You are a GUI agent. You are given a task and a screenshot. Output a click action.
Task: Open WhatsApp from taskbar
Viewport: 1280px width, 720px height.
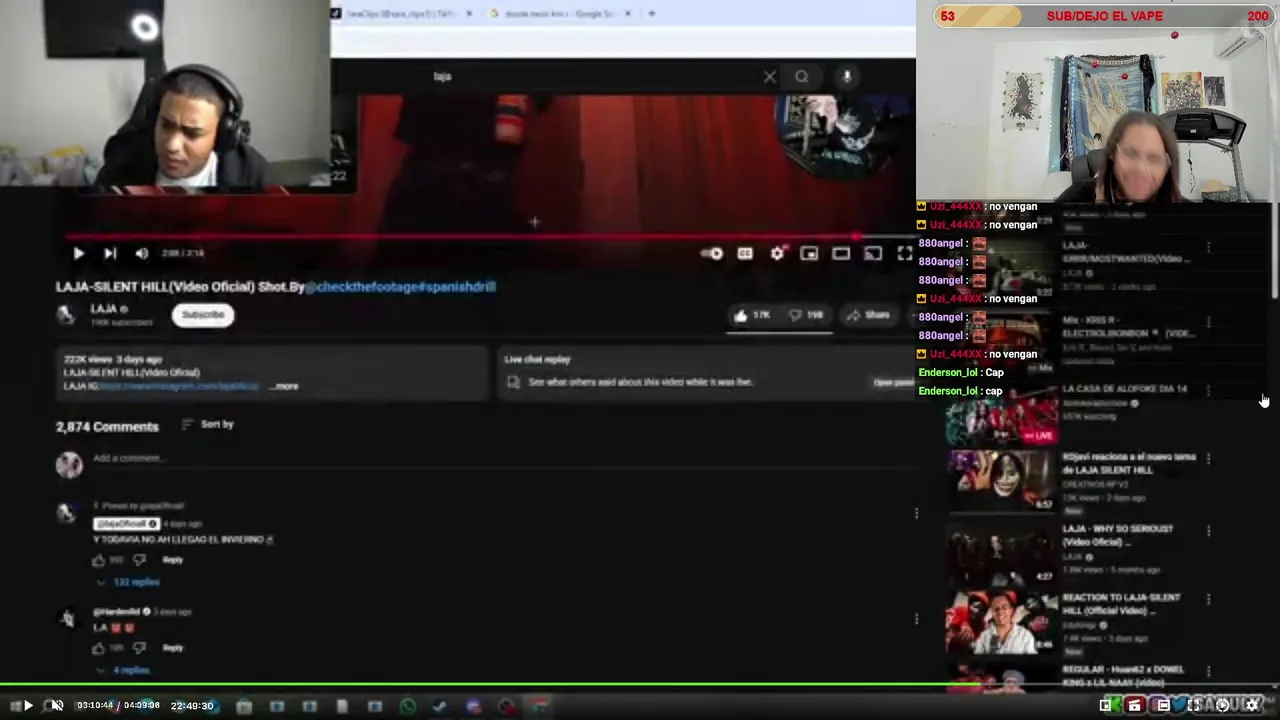[x=407, y=706]
